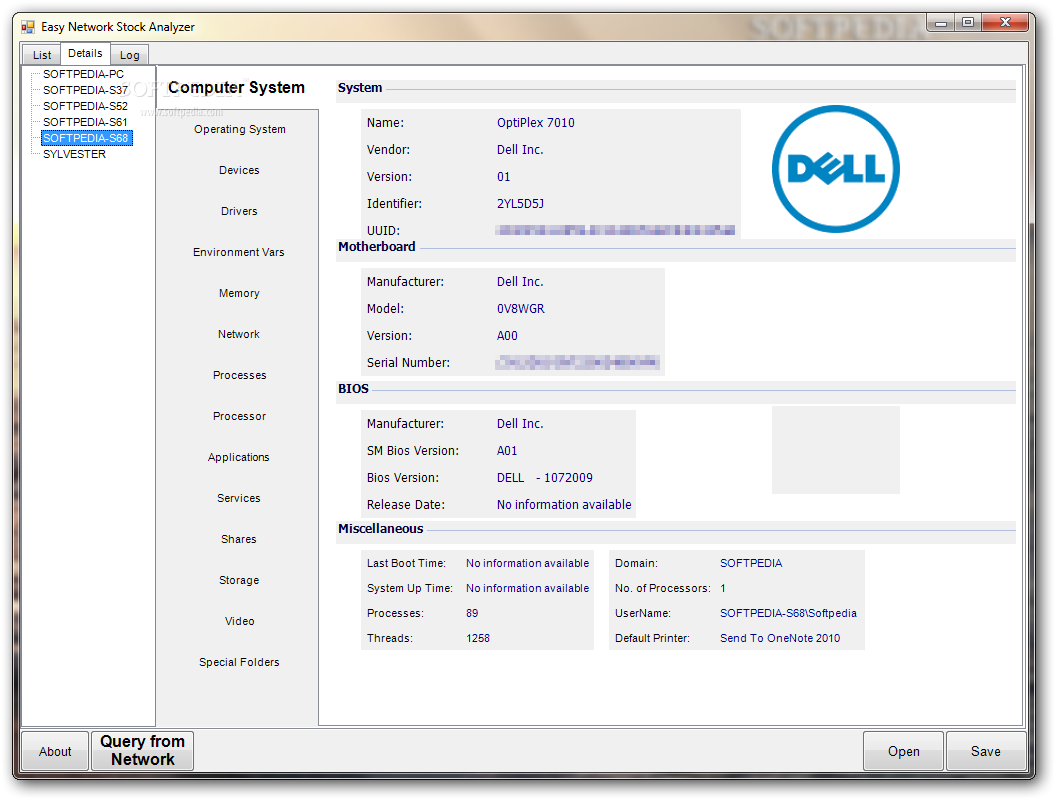Click the Domain value SOFTPEDIA
The image size is (1056, 800).
pos(751,563)
